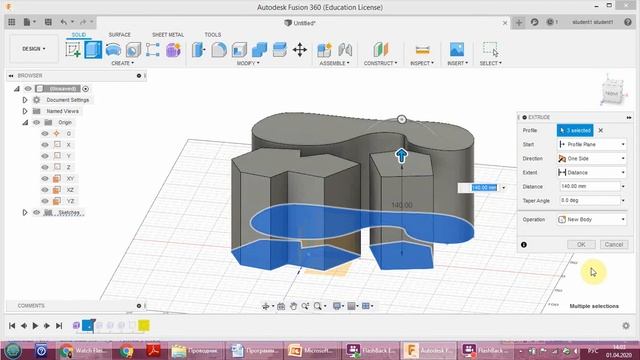The height and width of the screenshot is (360, 640).
Task: Toggle visibility of Origin folder
Action: click(37, 122)
